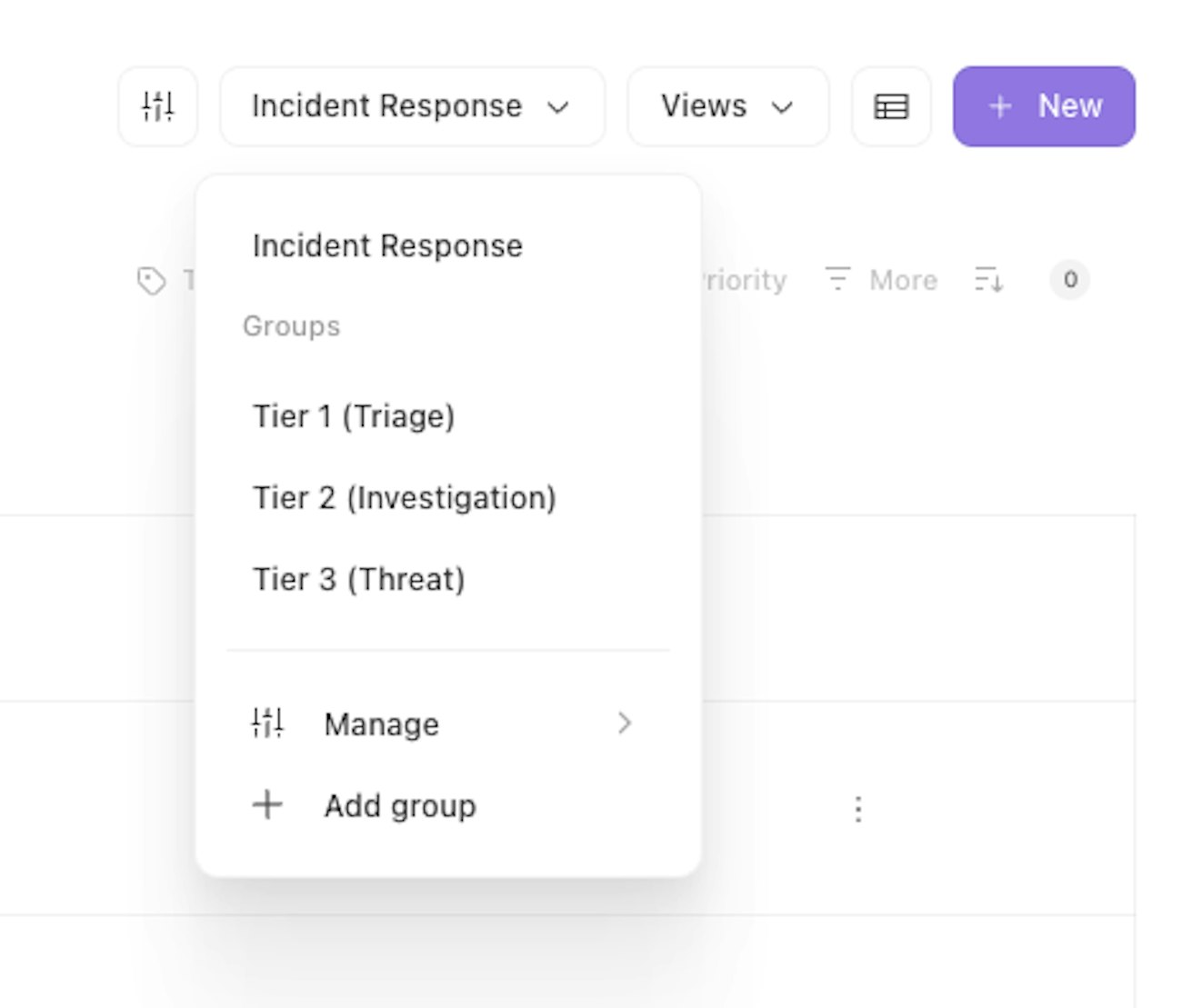Pick the Tier 3 (Threat) group

click(x=359, y=579)
